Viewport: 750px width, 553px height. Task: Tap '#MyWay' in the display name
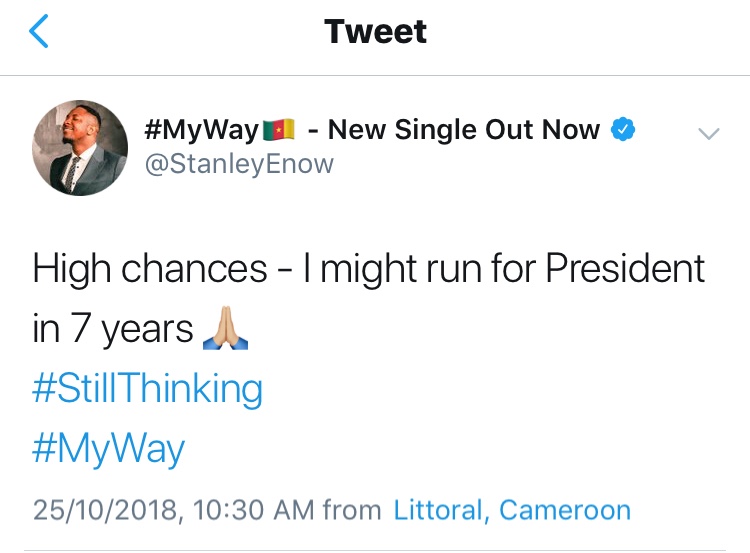coord(201,130)
